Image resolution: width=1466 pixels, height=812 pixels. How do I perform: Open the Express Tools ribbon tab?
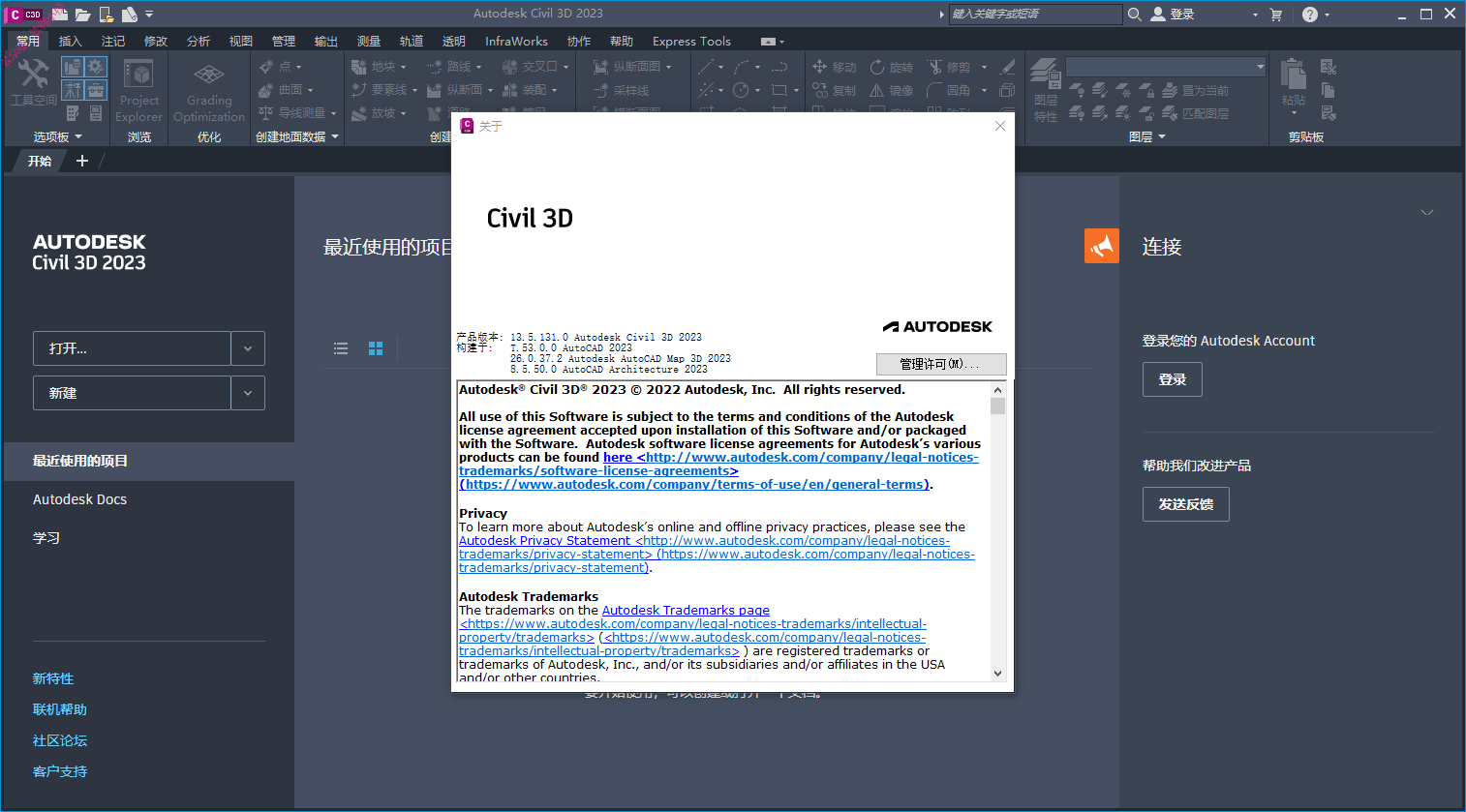691,41
